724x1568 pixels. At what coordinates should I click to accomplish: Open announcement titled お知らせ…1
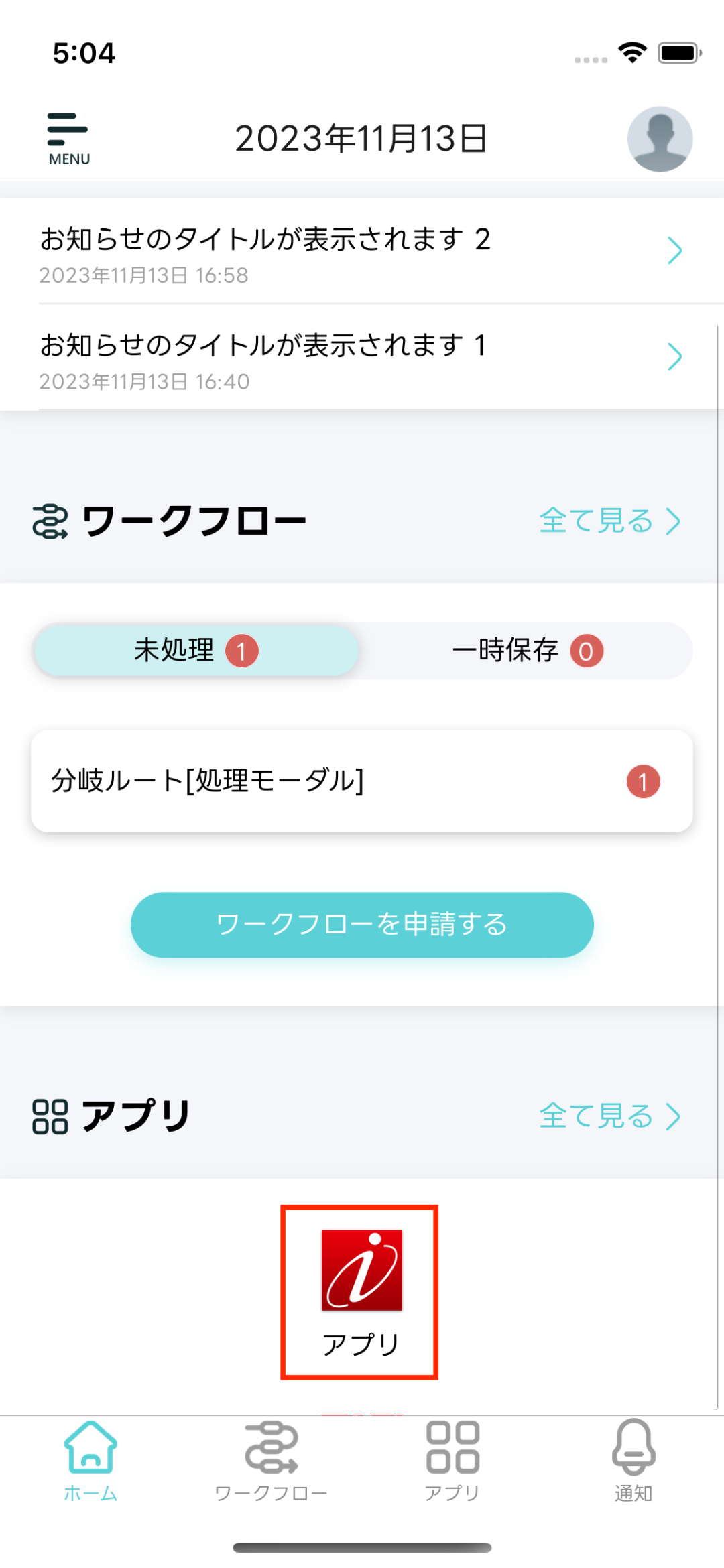point(263,346)
